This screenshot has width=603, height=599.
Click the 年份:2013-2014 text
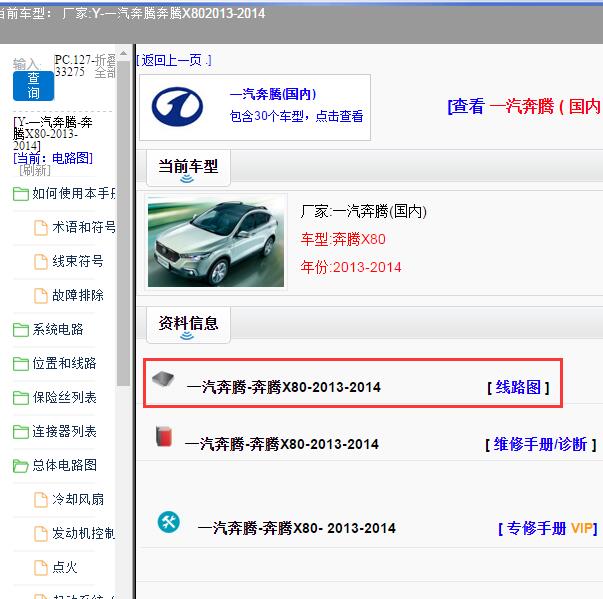[x=351, y=267]
